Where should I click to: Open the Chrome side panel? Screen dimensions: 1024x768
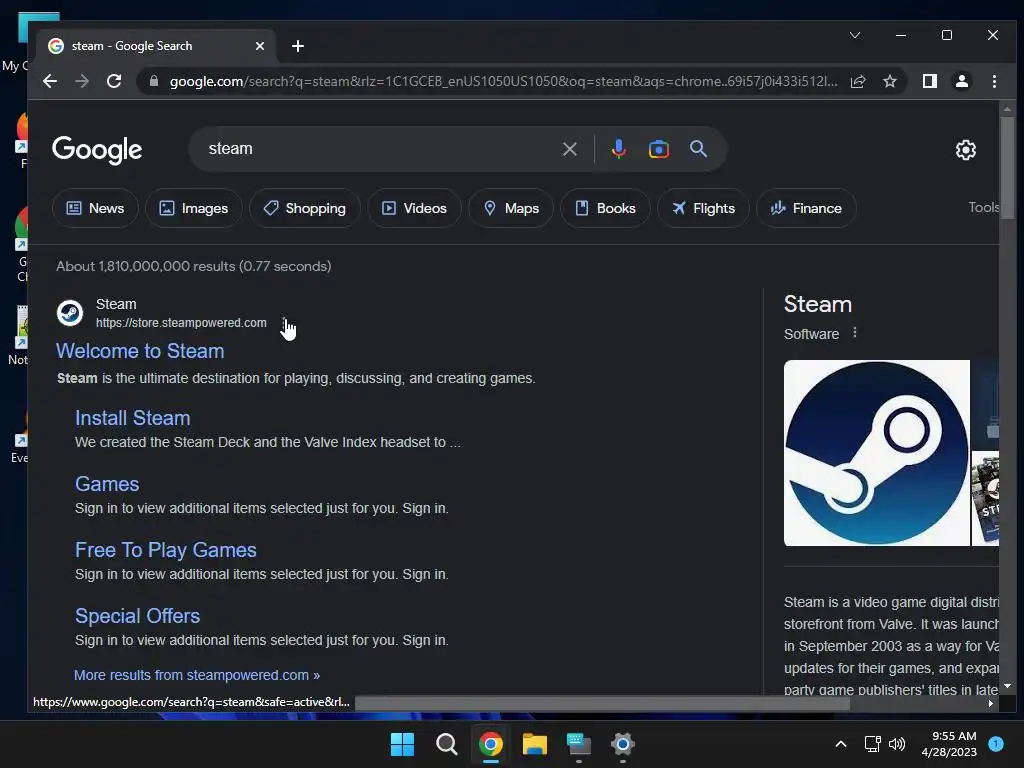pos(929,81)
